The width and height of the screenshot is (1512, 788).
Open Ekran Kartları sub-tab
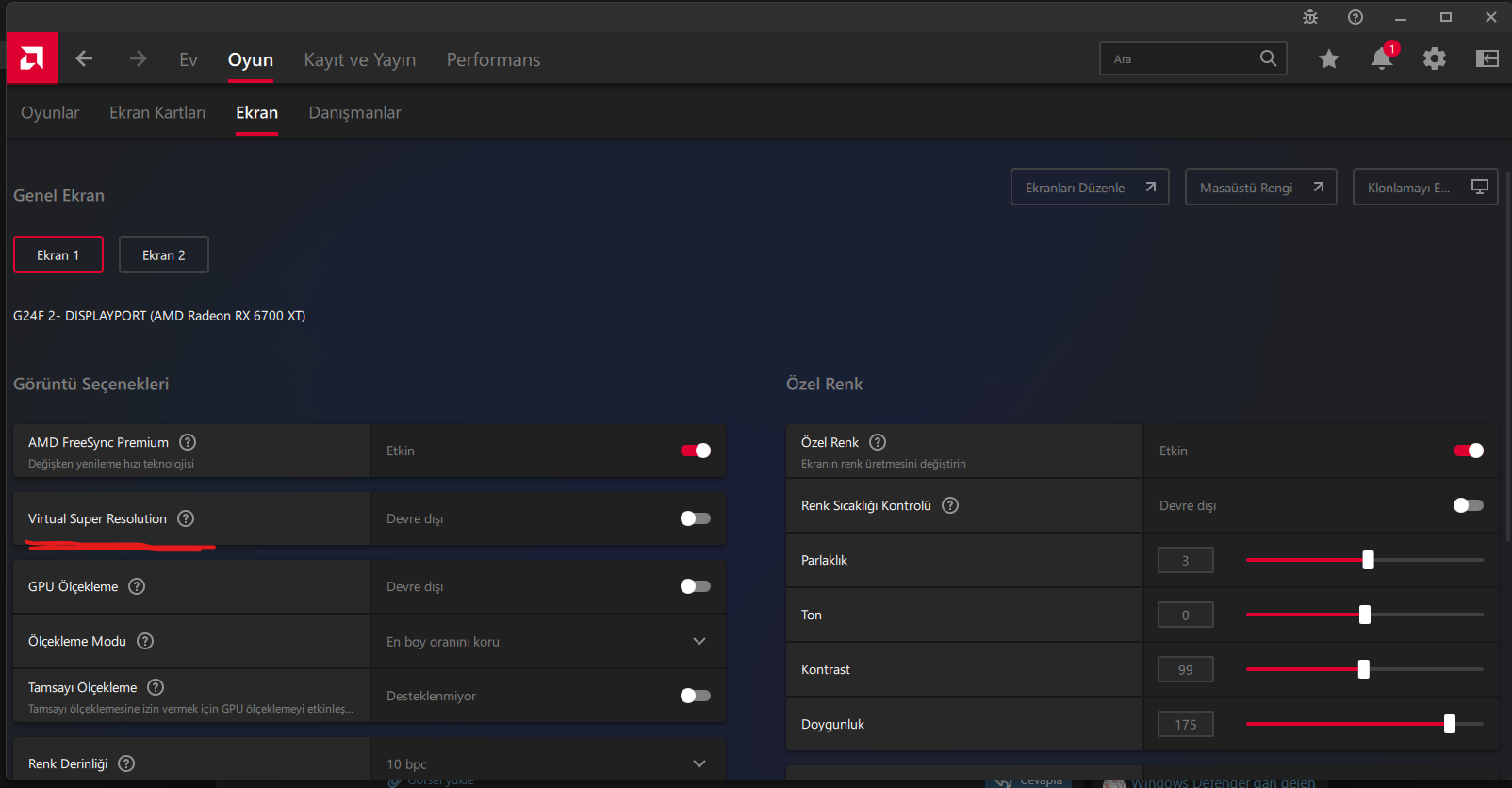(x=157, y=112)
